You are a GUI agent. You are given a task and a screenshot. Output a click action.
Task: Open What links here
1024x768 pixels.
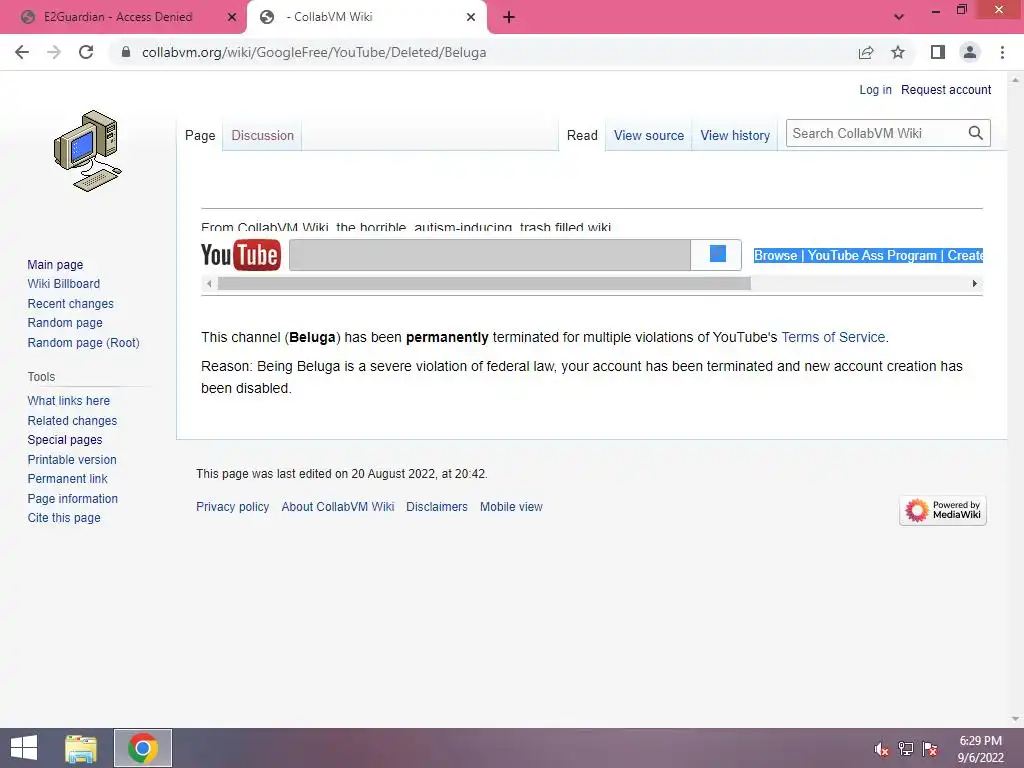tap(69, 400)
